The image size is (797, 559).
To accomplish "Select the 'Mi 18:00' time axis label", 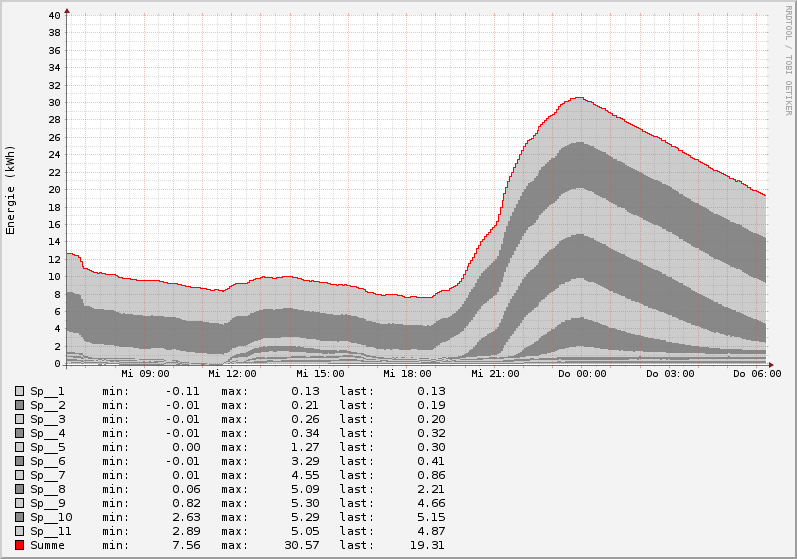I will [408, 374].
